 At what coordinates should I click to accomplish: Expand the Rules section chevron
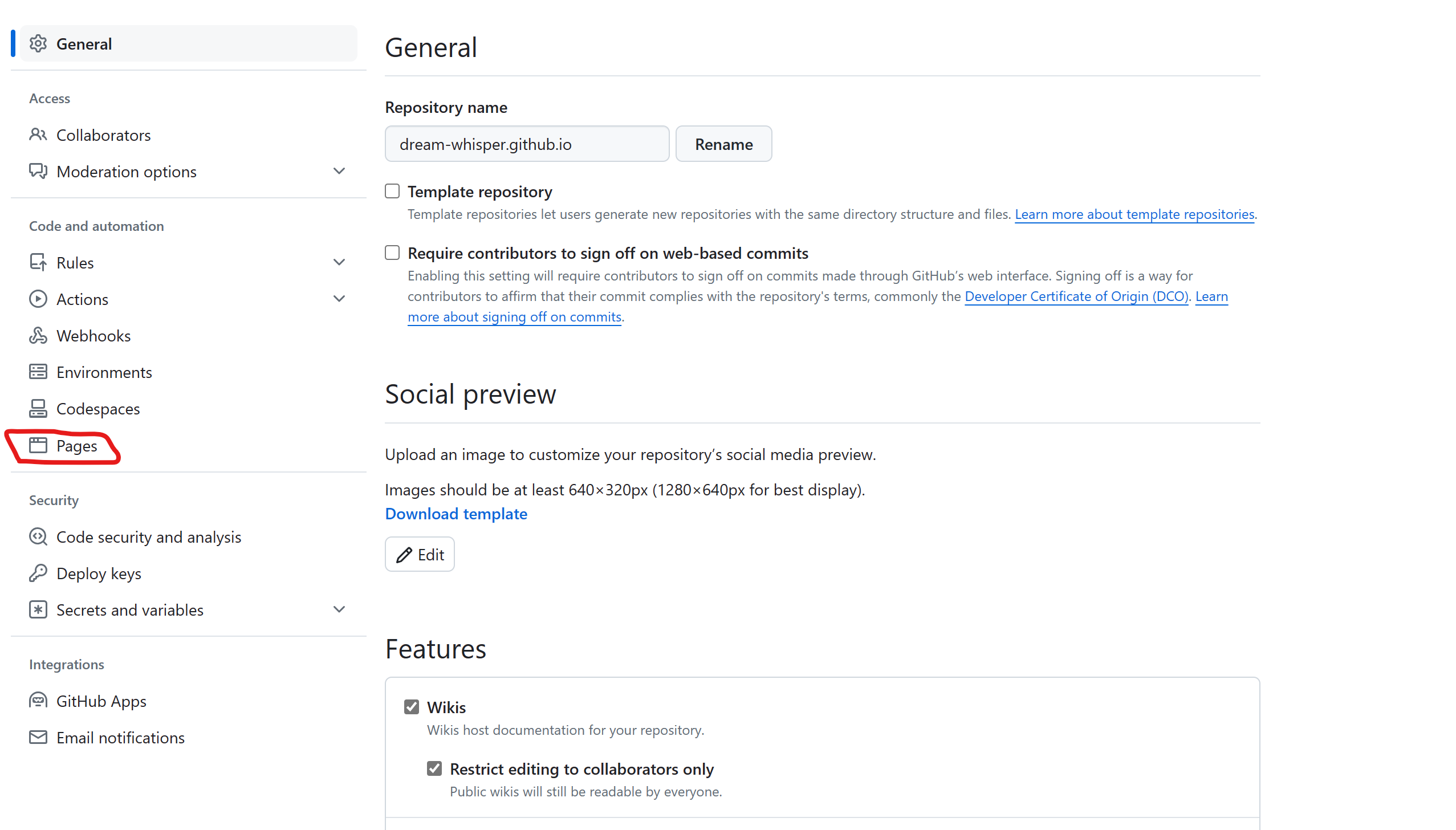(339, 262)
